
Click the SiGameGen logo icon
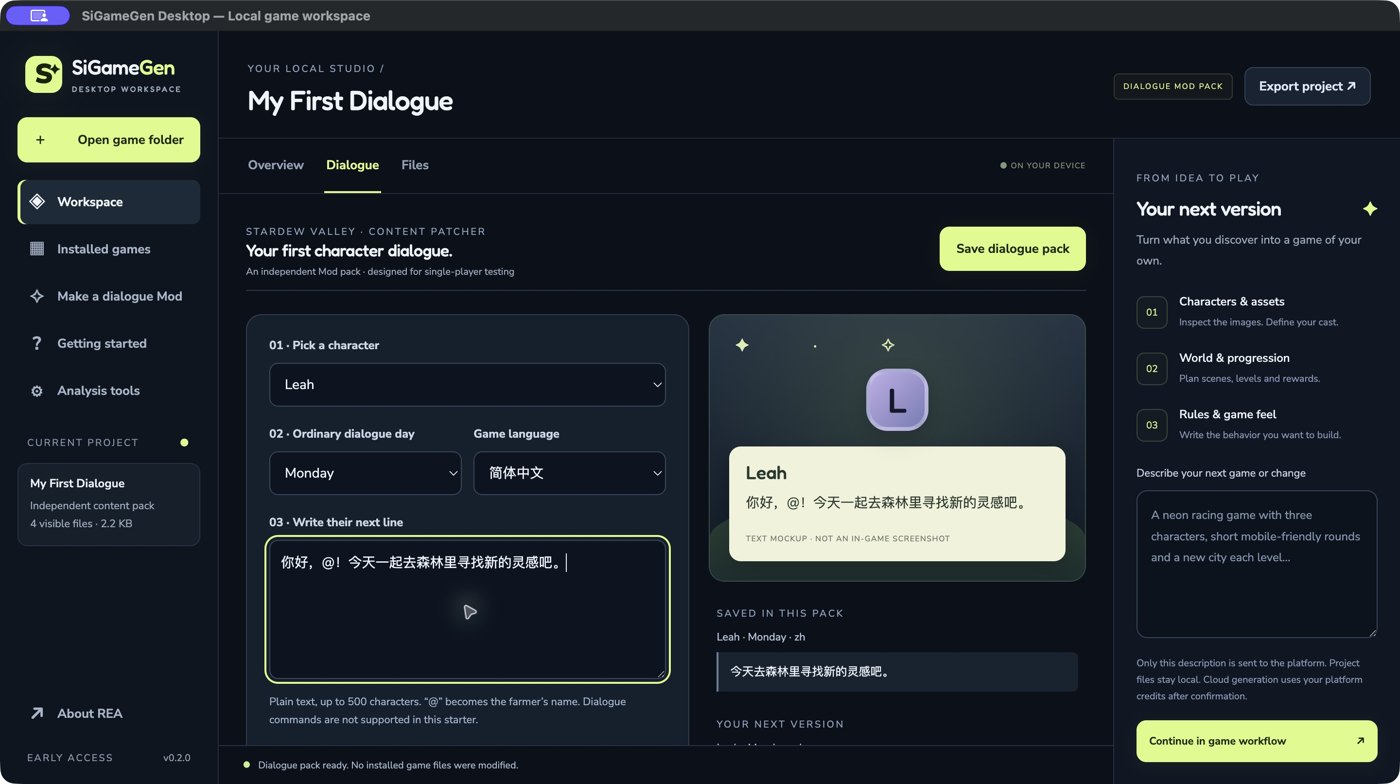(44, 74)
